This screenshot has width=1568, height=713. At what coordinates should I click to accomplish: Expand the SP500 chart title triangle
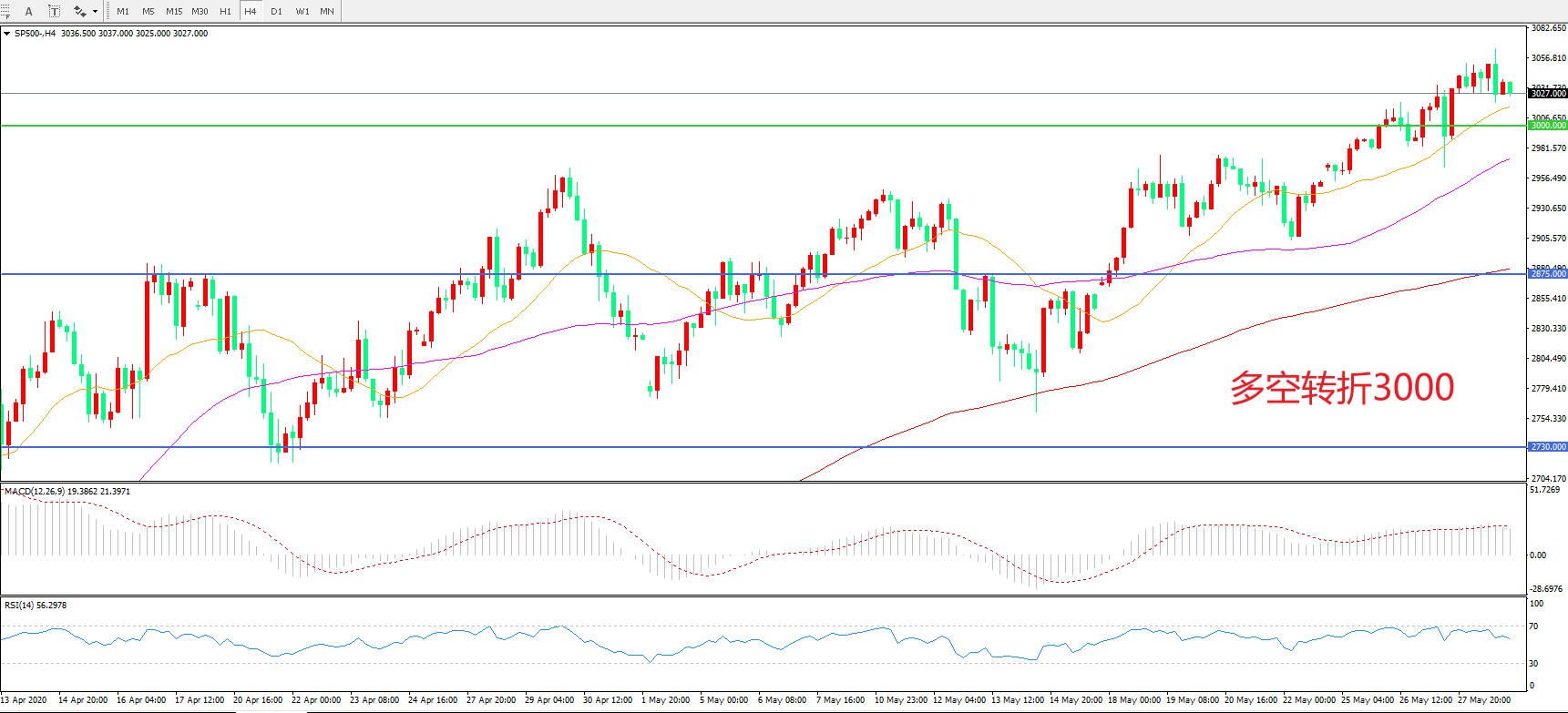7,34
